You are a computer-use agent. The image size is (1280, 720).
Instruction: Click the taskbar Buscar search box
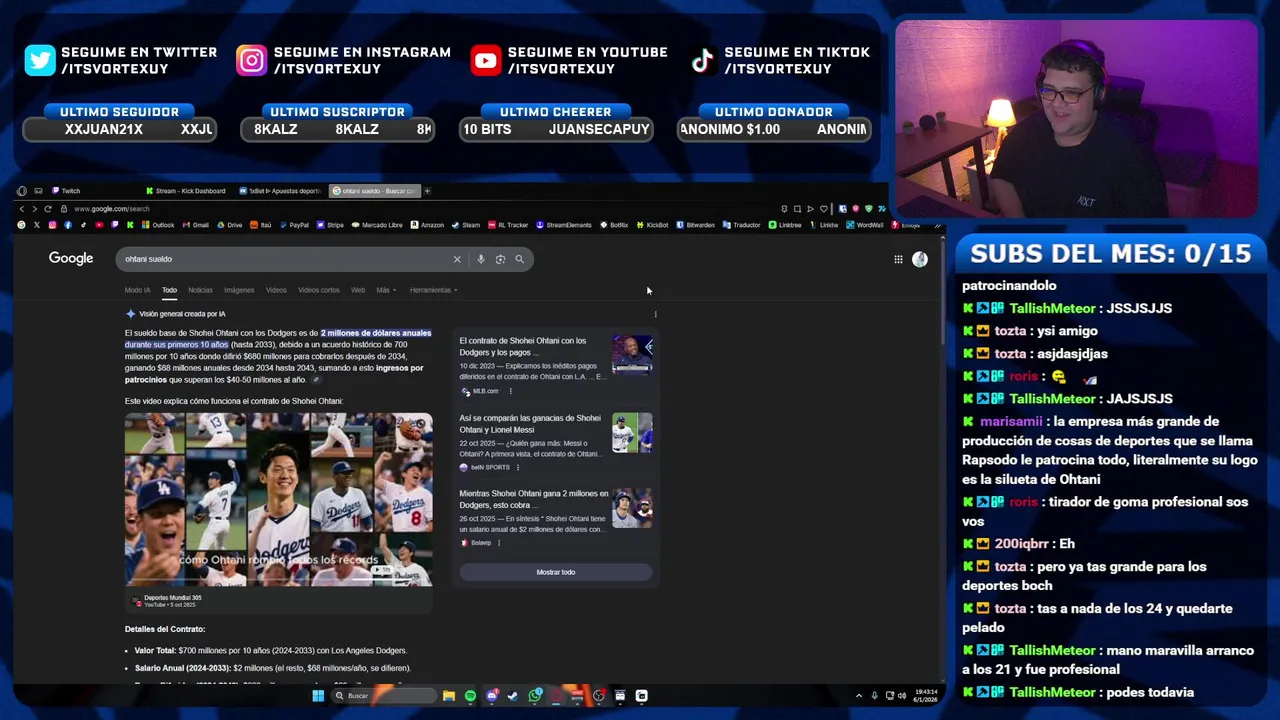[385, 696]
